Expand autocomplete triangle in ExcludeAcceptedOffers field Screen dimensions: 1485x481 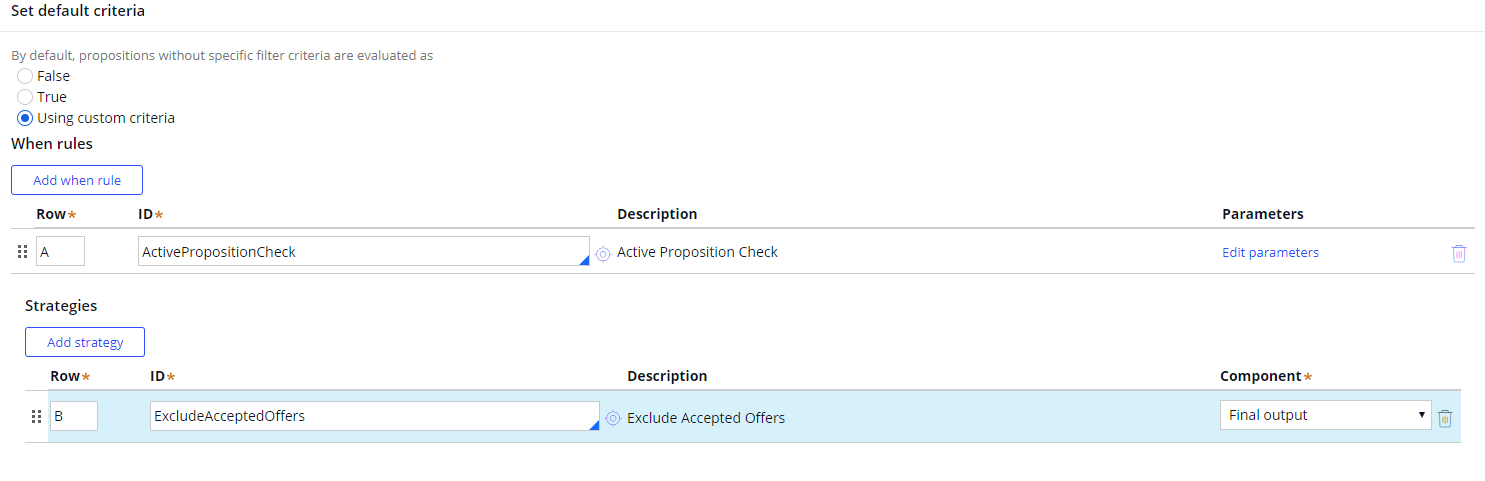click(593, 426)
